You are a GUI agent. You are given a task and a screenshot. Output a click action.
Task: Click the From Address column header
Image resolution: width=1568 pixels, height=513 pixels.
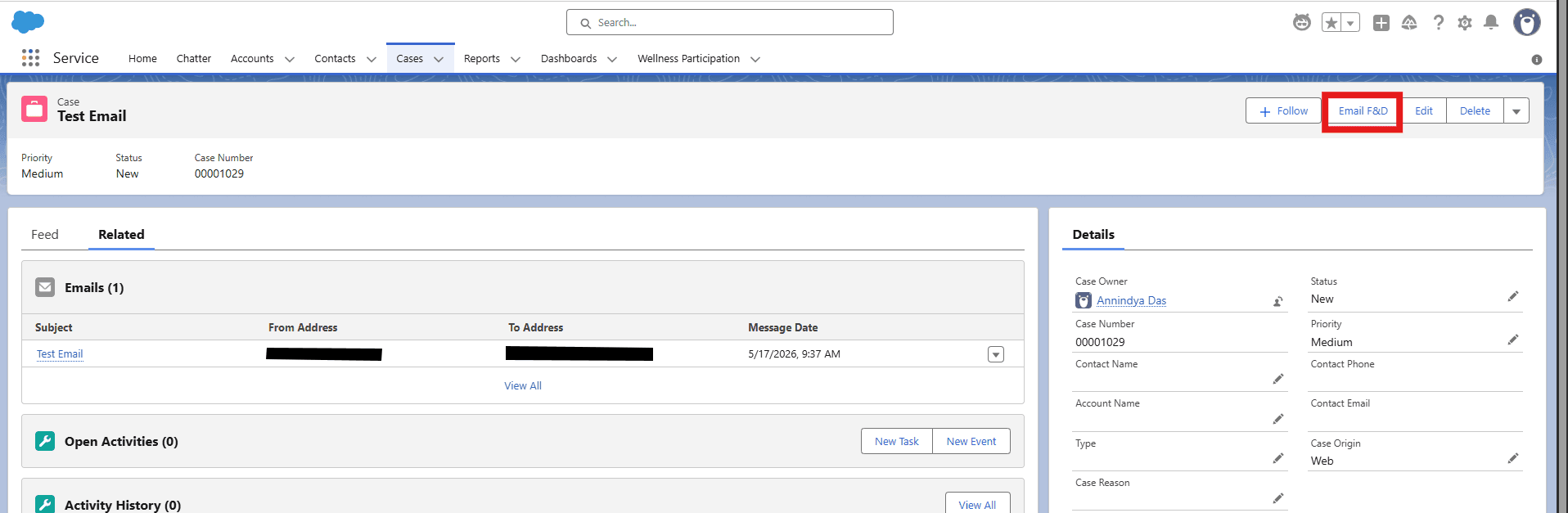tap(303, 327)
